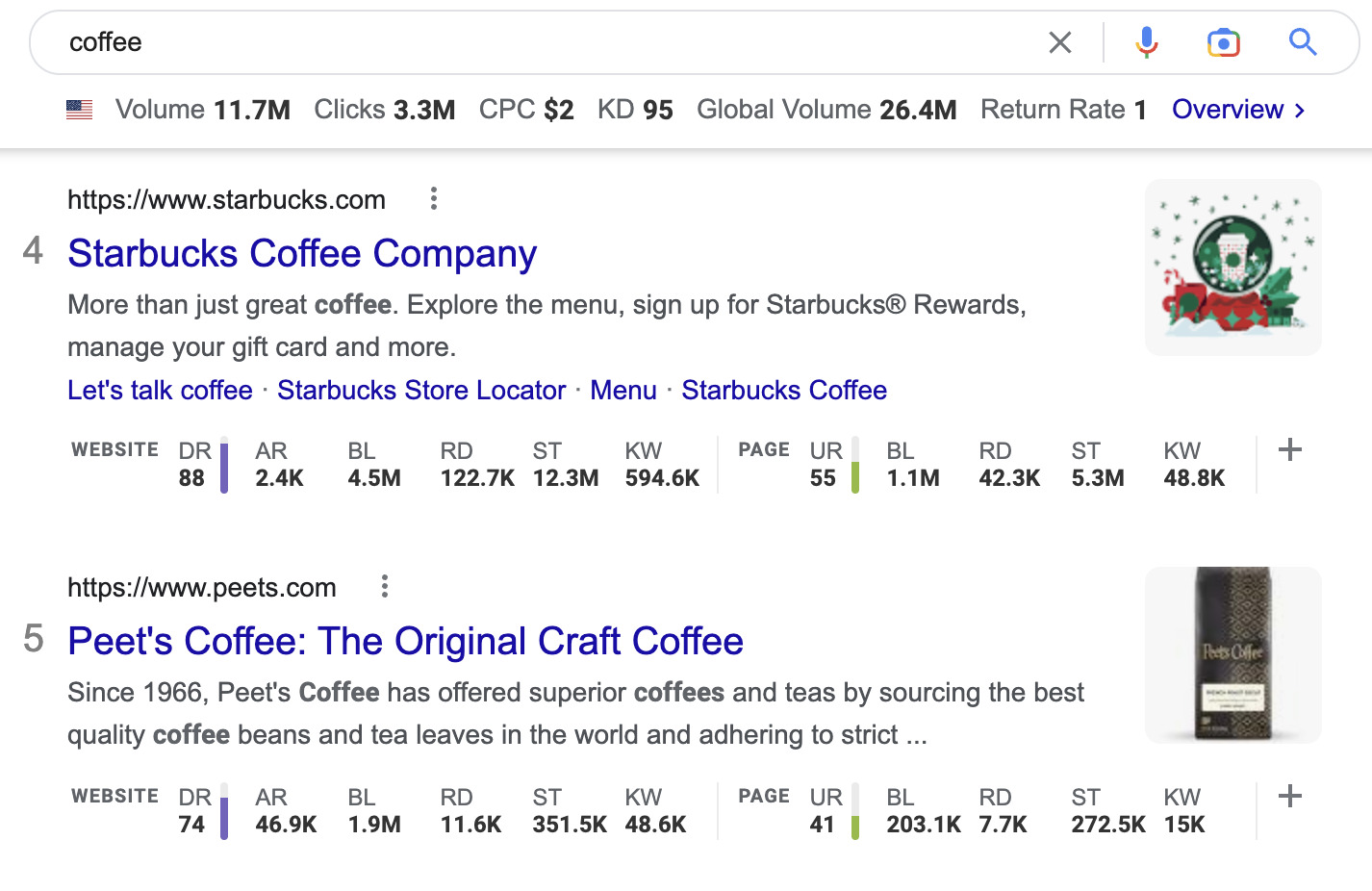Click the US flag country icon

point(80,109)
